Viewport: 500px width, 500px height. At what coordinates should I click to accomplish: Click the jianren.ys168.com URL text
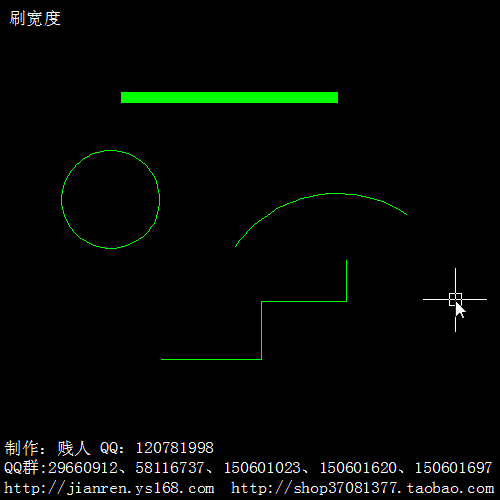point(109,489)
